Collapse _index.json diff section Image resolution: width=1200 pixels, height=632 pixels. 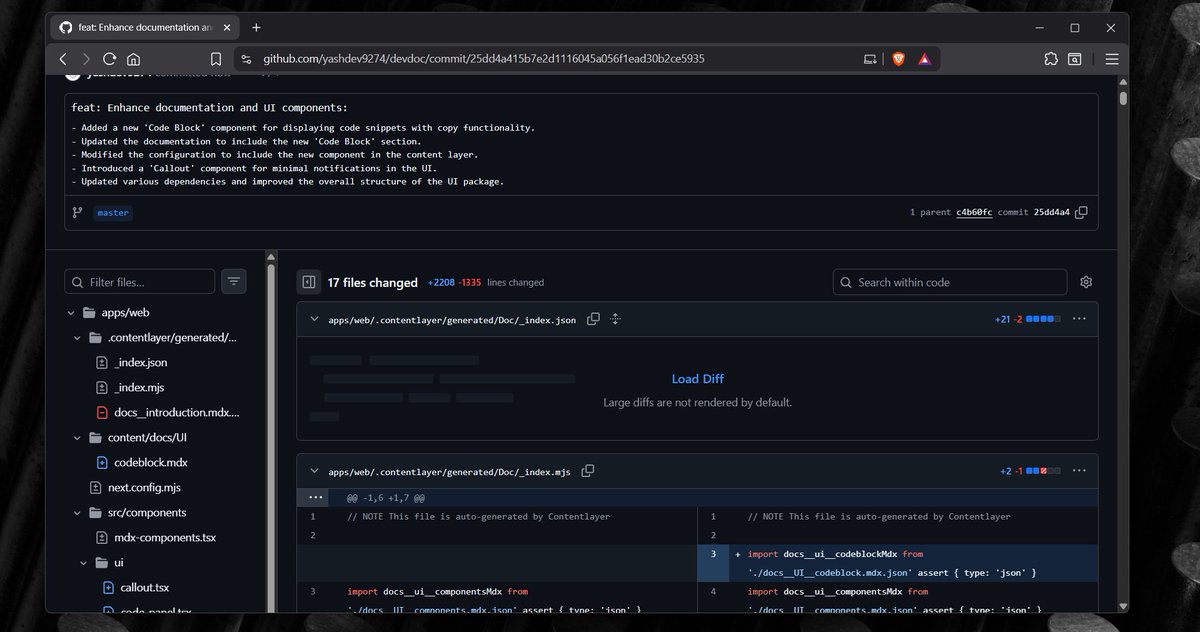coord(314,320)
